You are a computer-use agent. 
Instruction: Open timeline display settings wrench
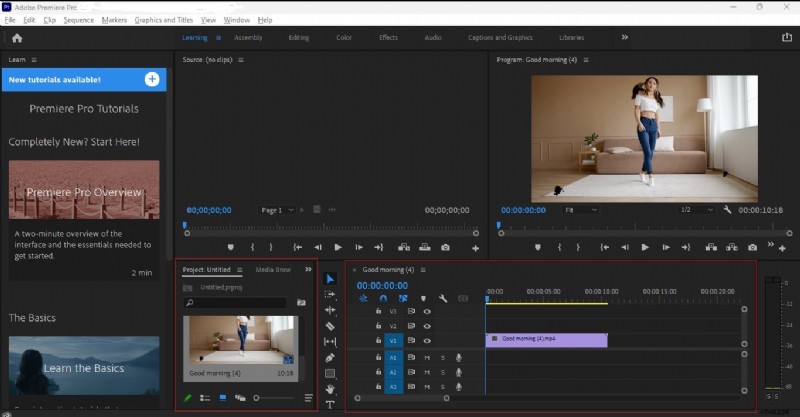[443, 298]
